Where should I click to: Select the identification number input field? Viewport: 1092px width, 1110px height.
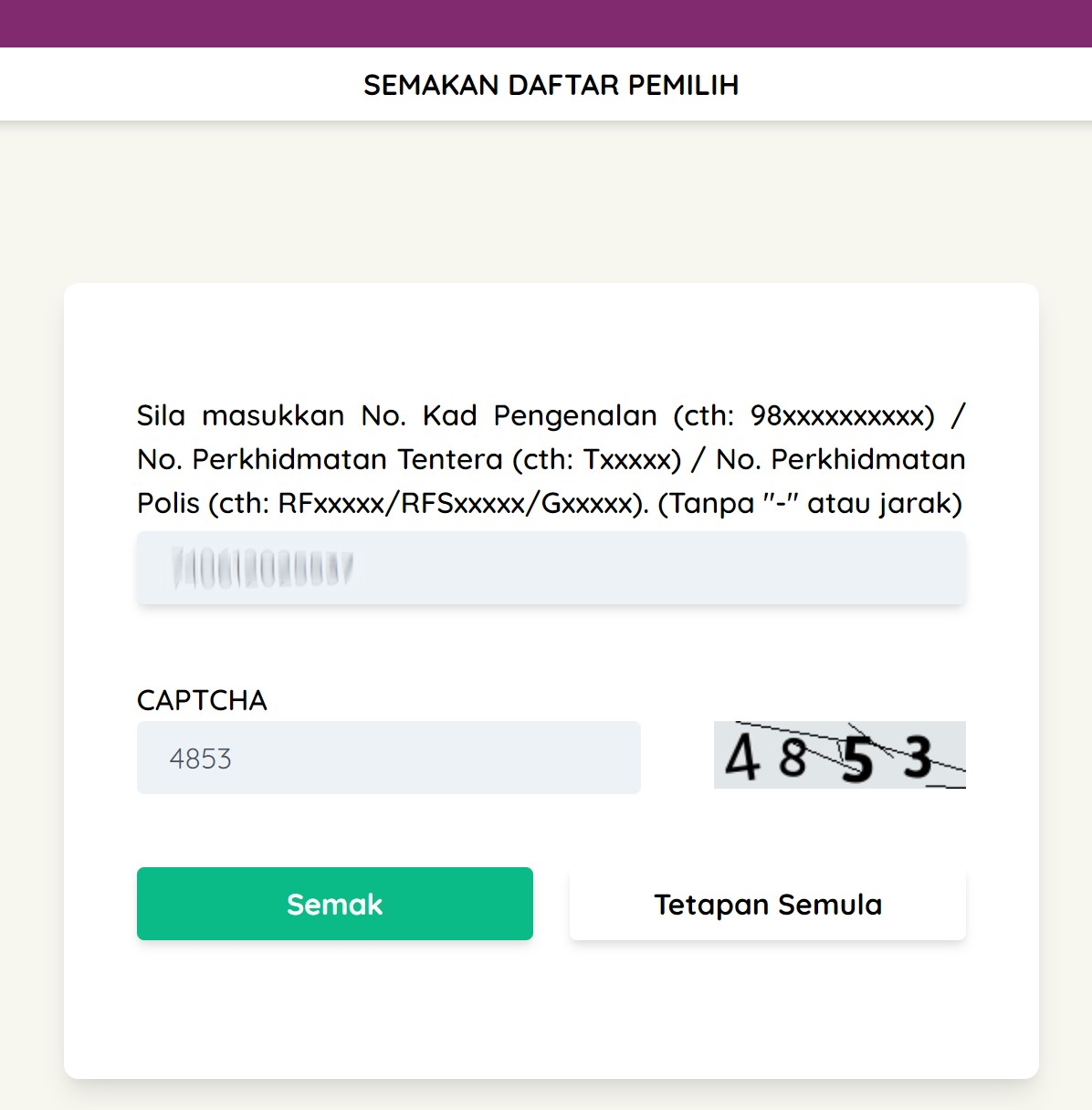tap(551, 568)
